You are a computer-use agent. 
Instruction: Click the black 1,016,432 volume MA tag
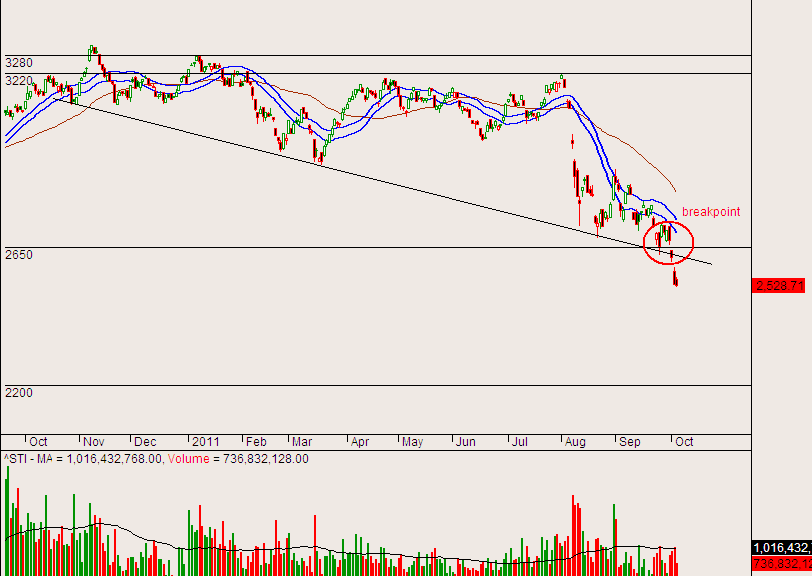click(x=780, y=548)
